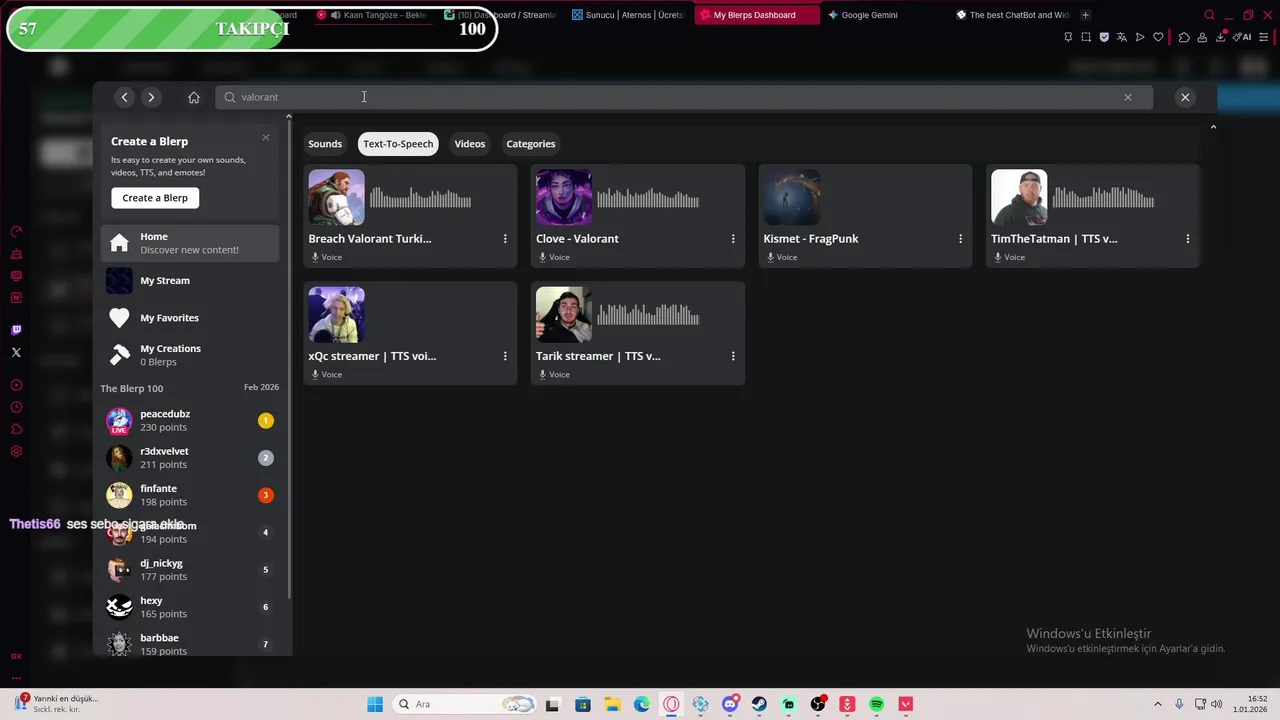This screenshot has height=720, width=1280.
Task: Open hexy in the Blerp 100 list
Action: click(x=190, y=607)
